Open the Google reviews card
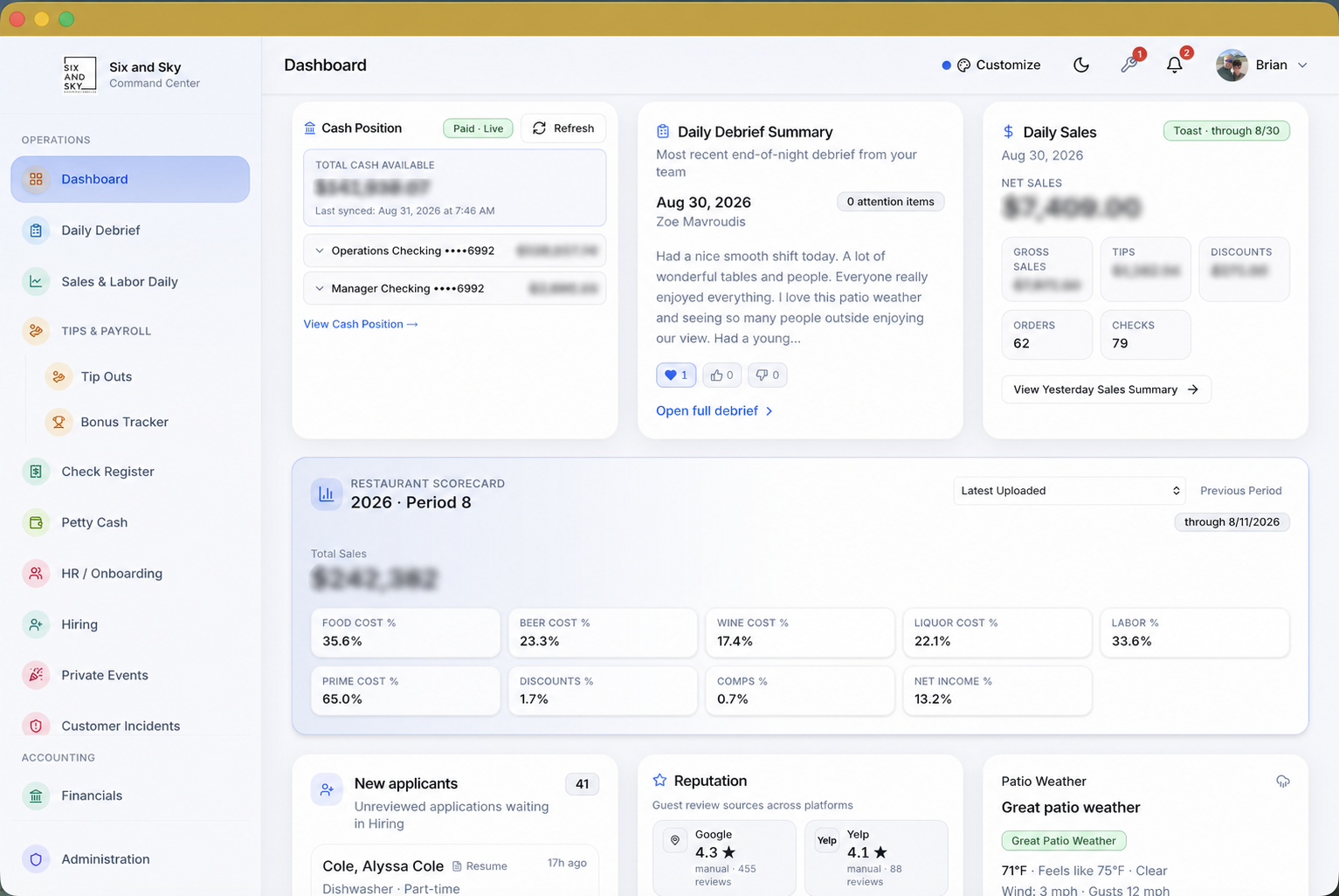1339x896 pixels. coord(724,858)
